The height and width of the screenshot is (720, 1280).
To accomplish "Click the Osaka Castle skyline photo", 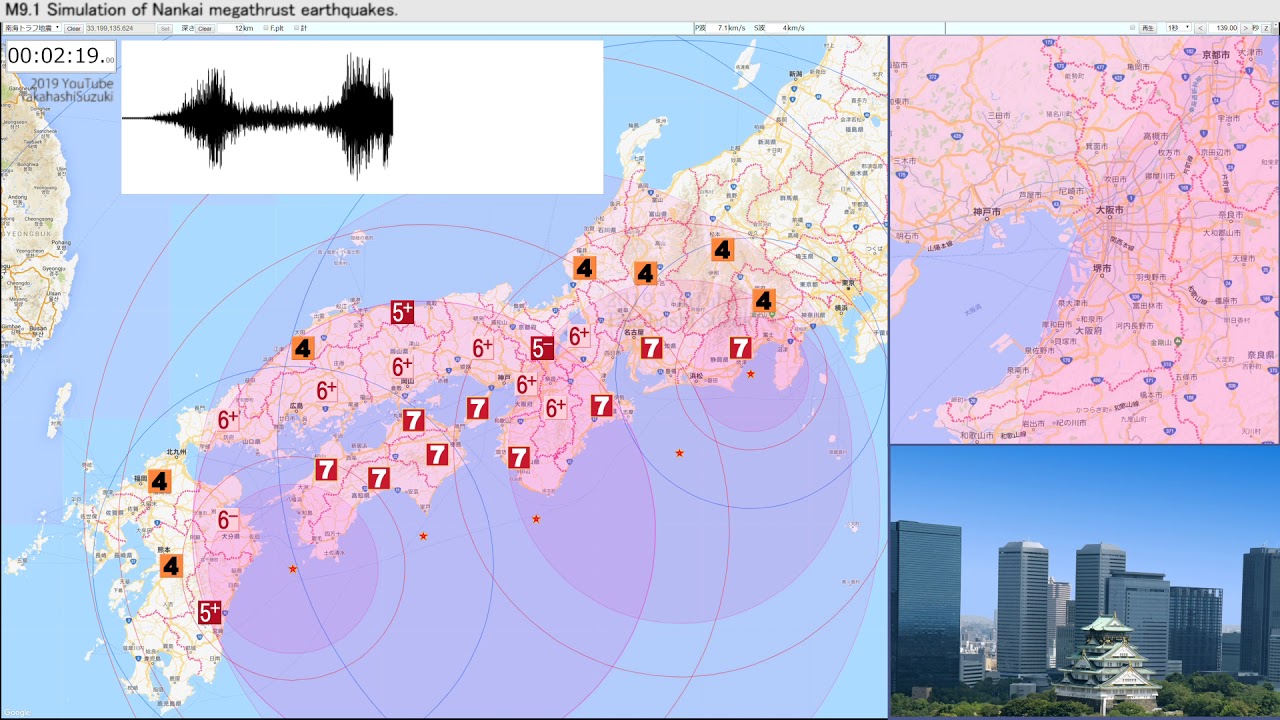I will coord(1084,582).
